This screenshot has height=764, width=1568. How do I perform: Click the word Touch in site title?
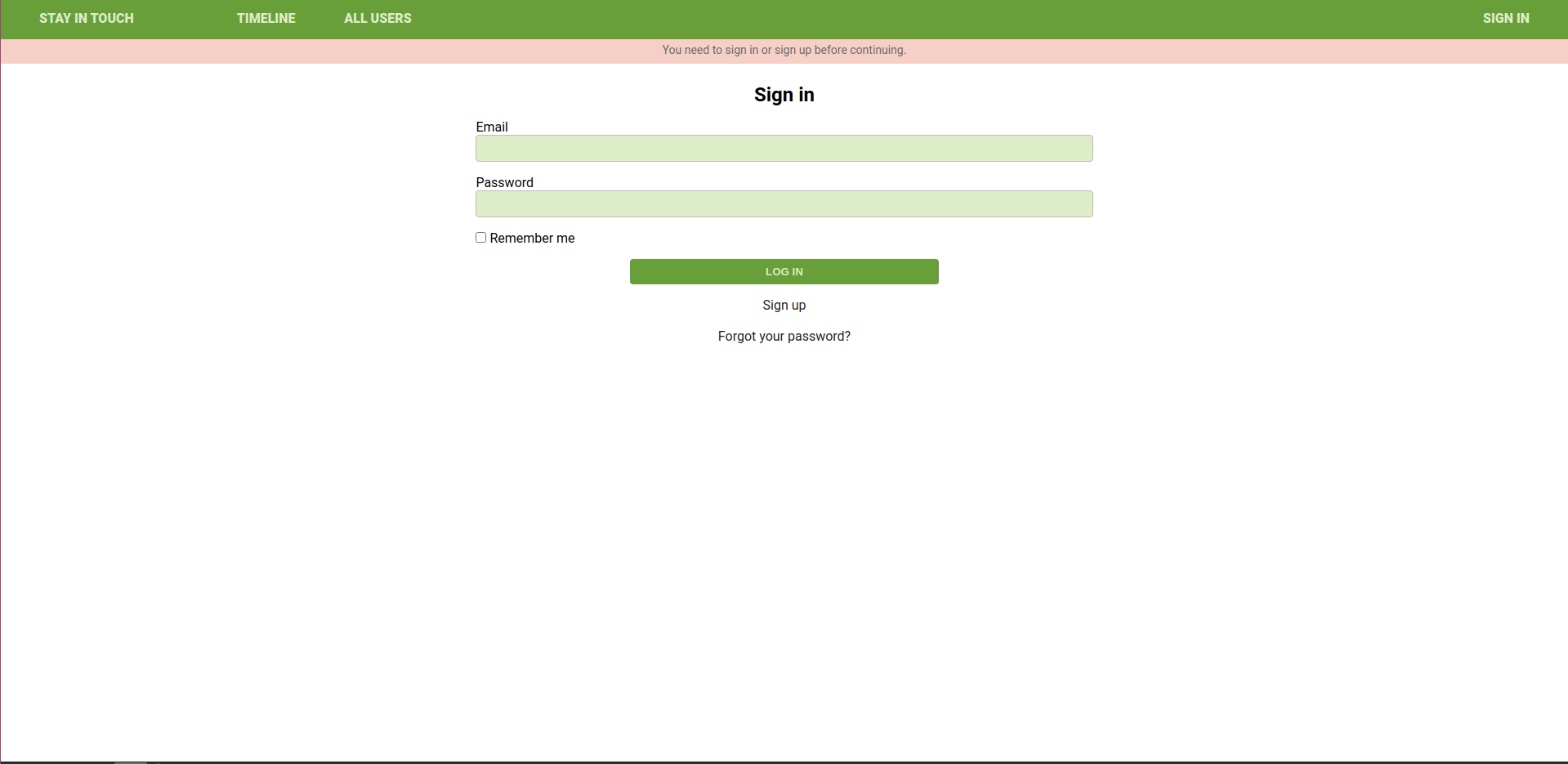click(x=112, y=18)
